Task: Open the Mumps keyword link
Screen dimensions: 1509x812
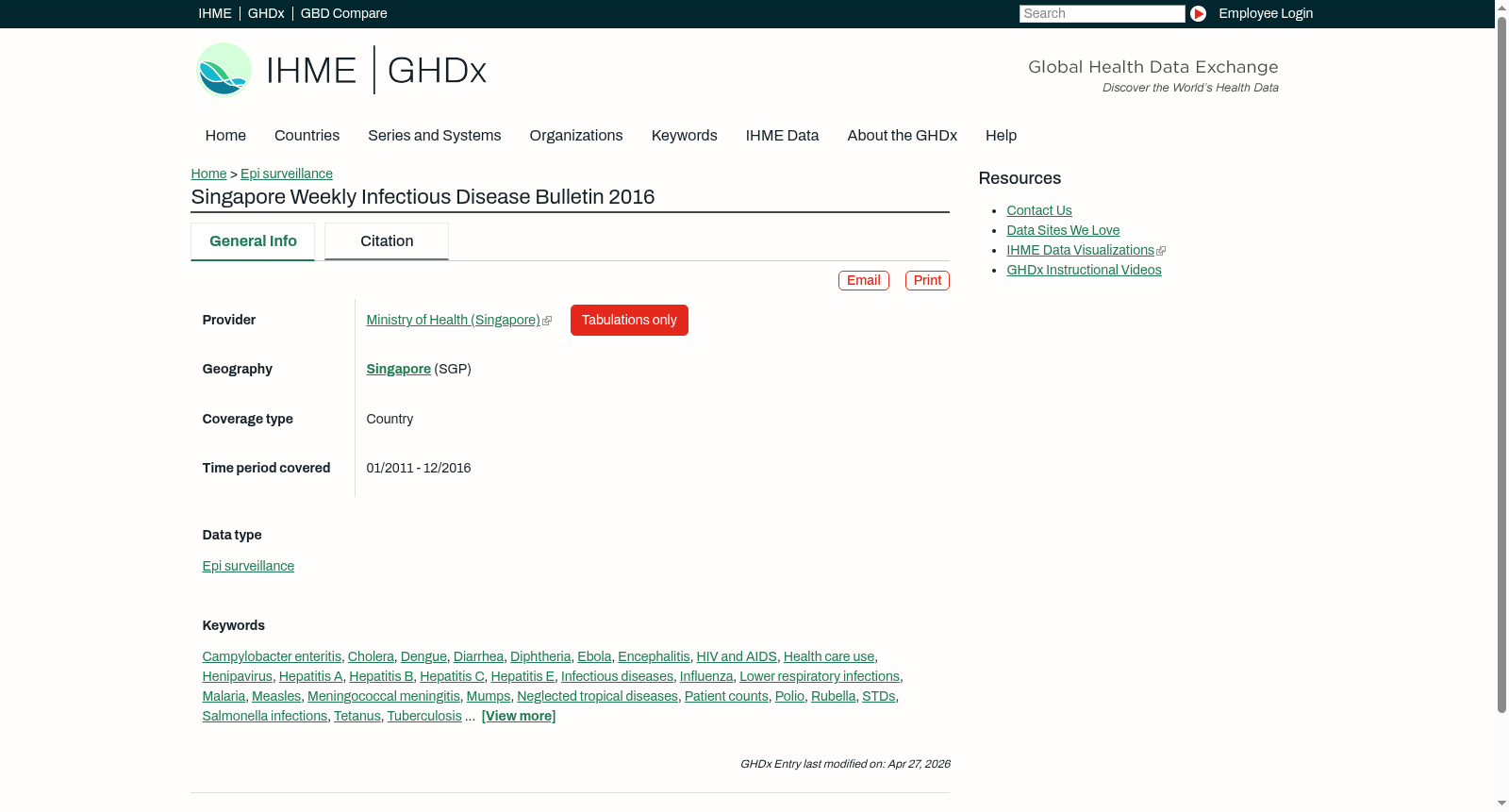Action: 489,697
